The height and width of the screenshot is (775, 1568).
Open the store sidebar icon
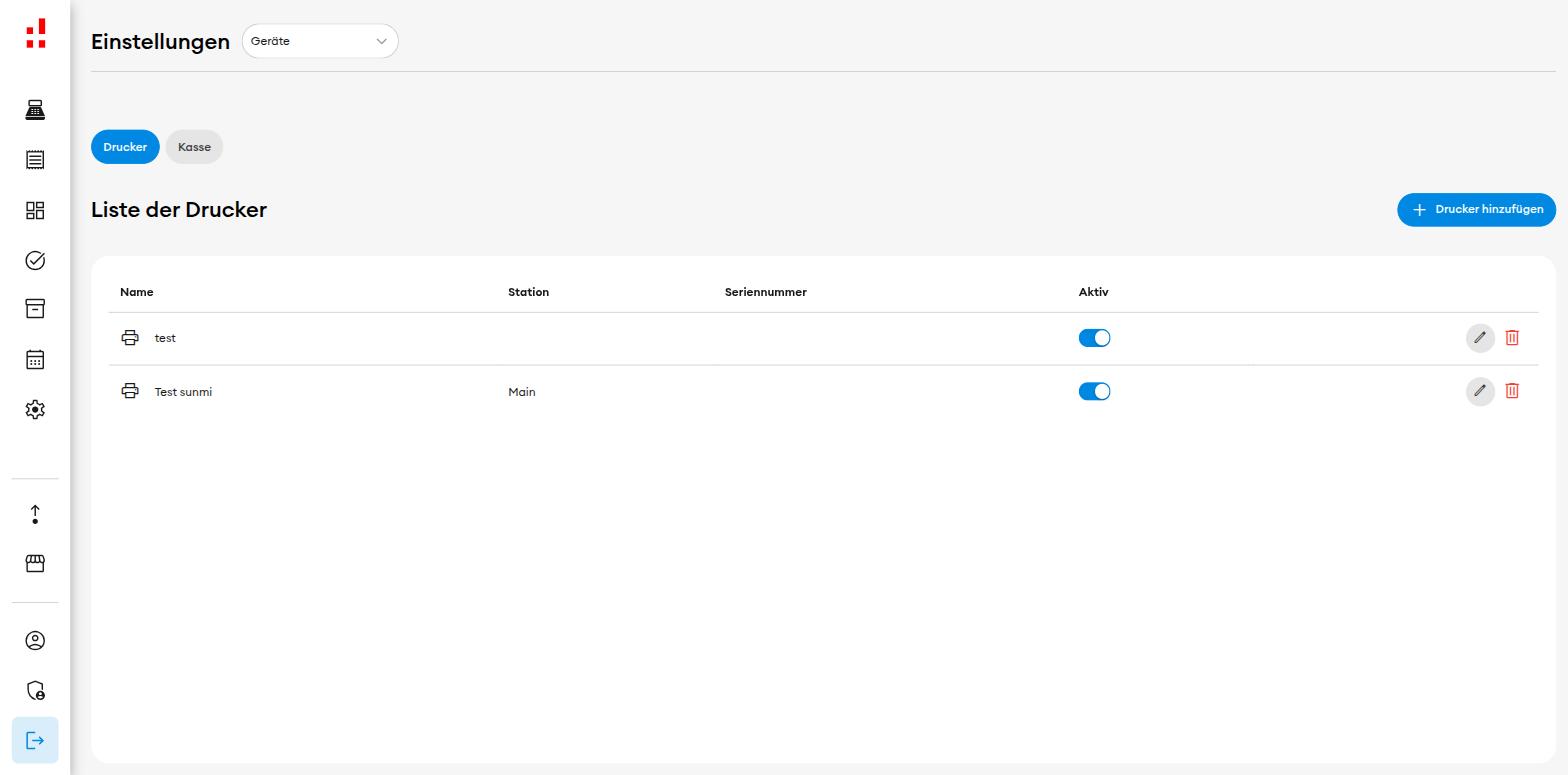(x=35, y=564)
